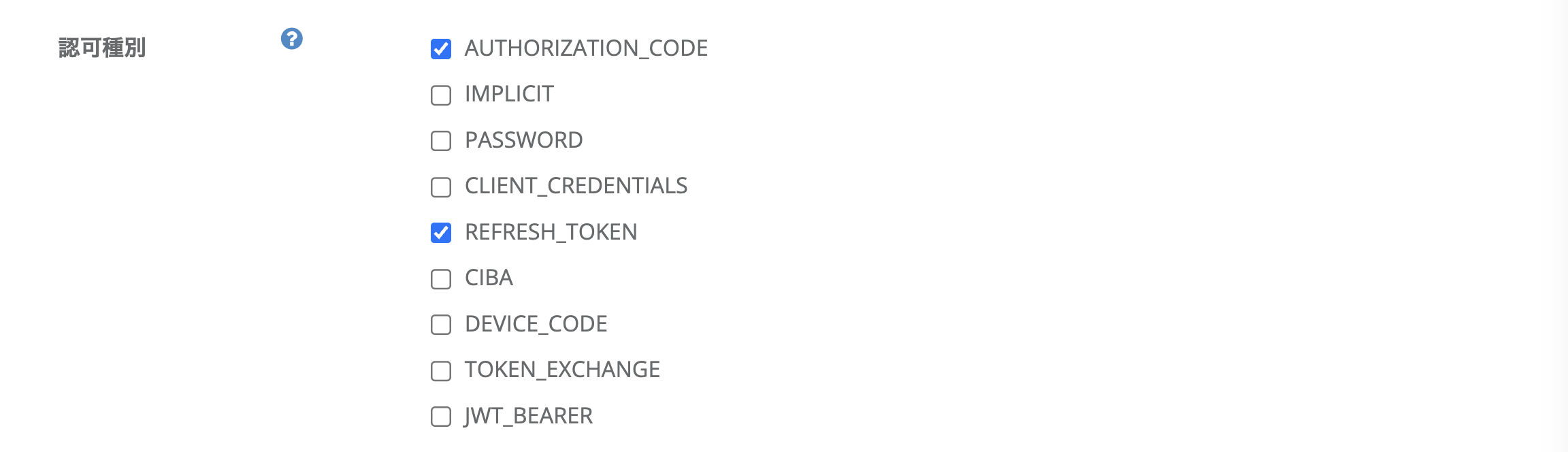Select the JWT_BEARER checkbox box

tap(441, 417)
